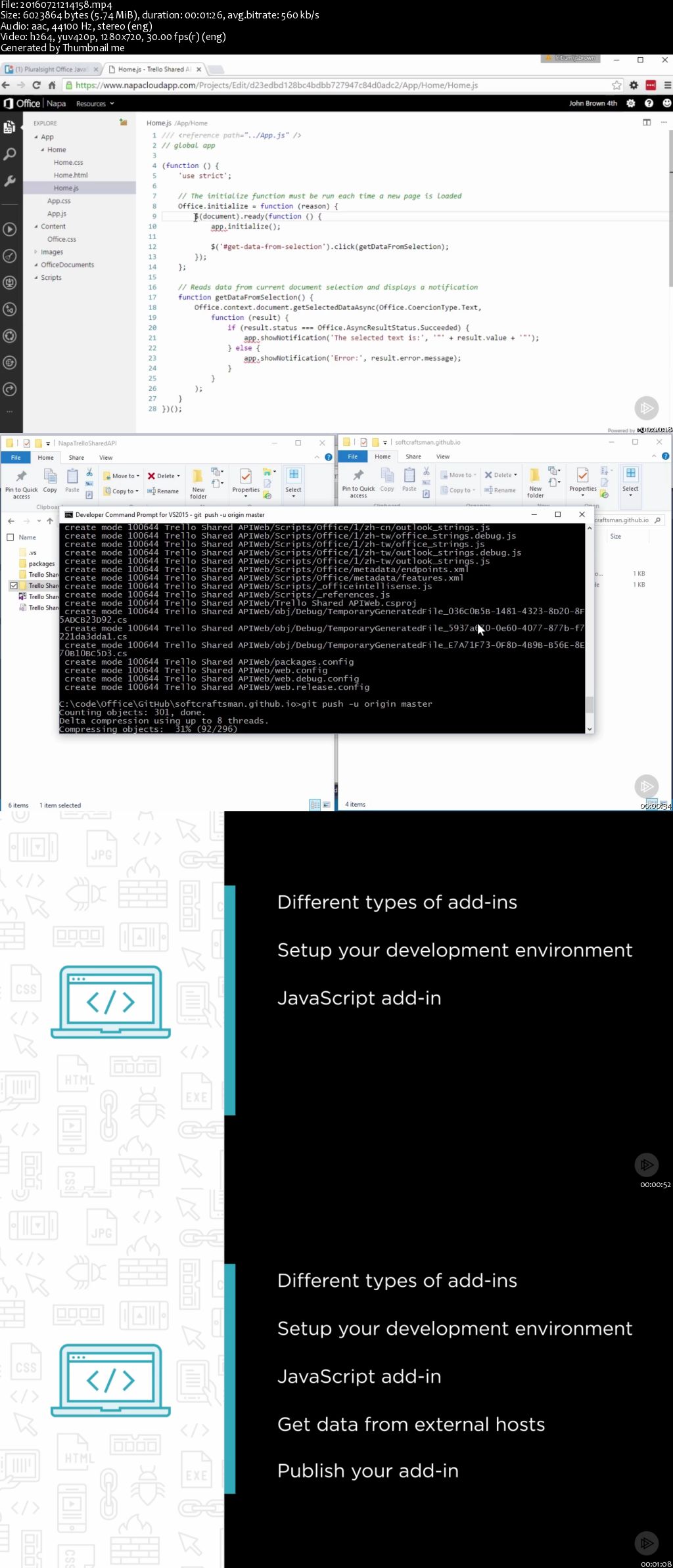This screenshot has width=673, height=1568.
Task: Click the smiley feedback icon in Napa header
Action: click(x=666, y=103)
